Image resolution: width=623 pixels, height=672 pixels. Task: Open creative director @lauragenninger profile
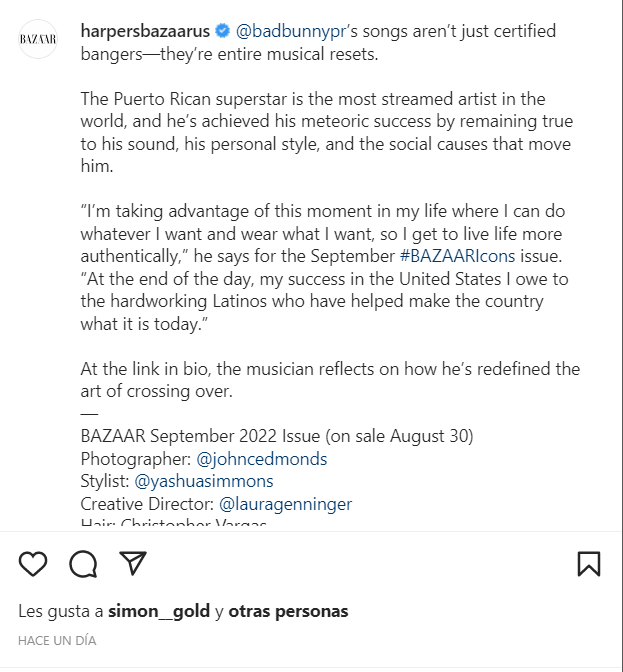[x=285, y=503]
